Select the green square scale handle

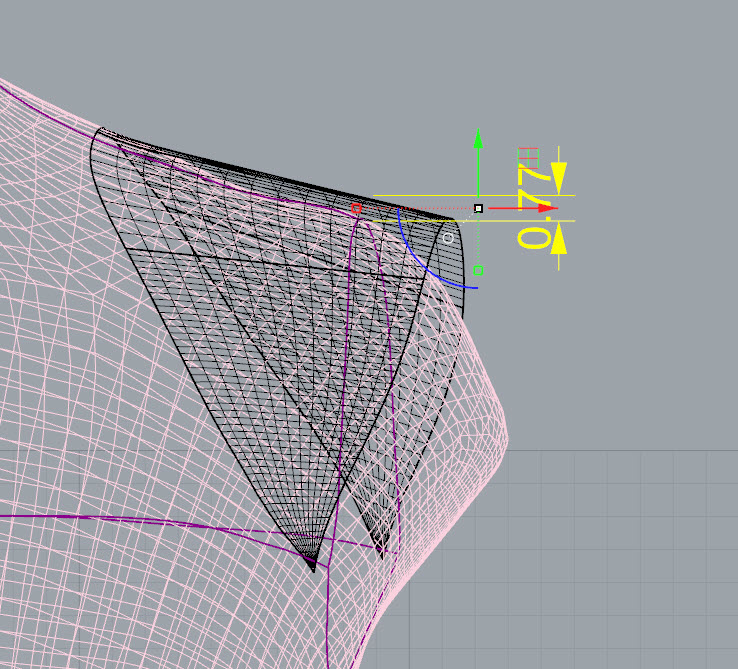tap(478, 270)
